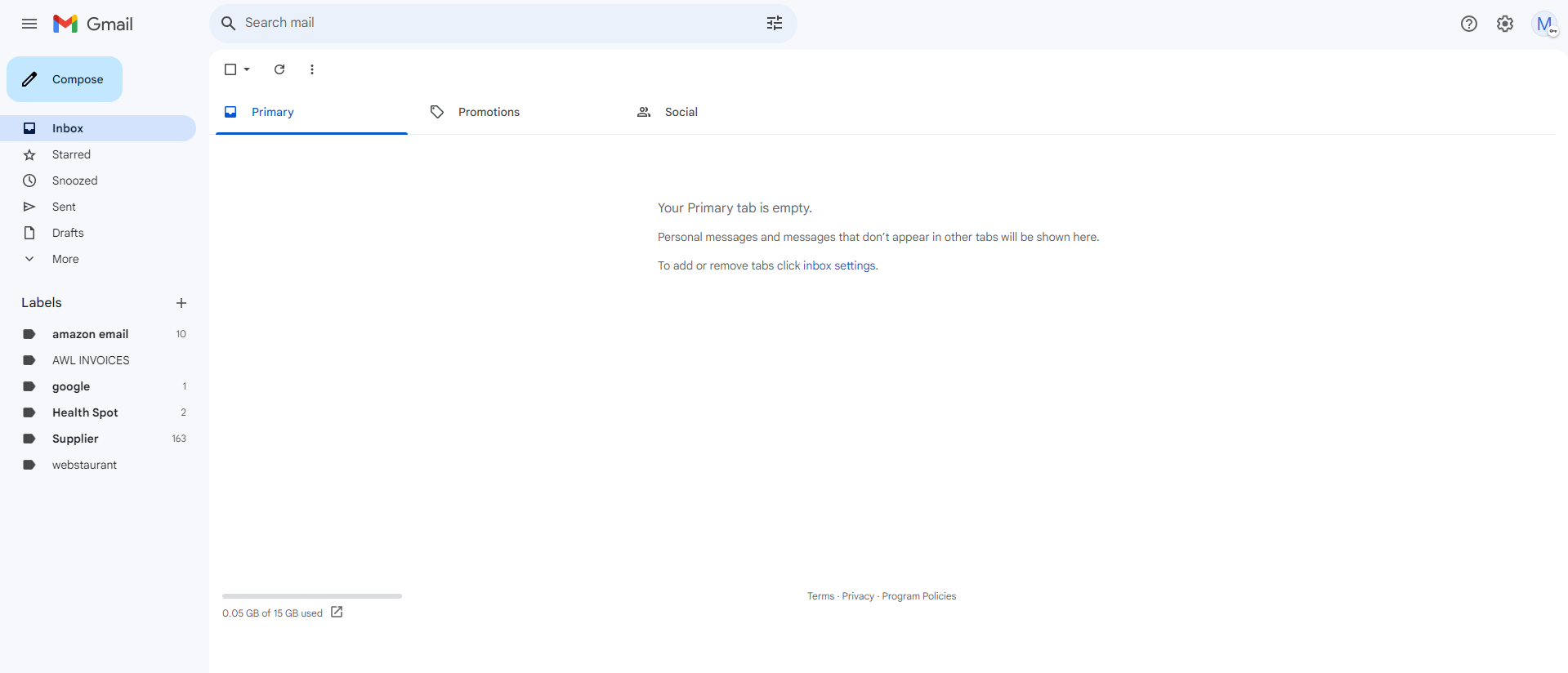Open storage management external link icon
This screenshot has width=1568, height=673.
(337, 612)
